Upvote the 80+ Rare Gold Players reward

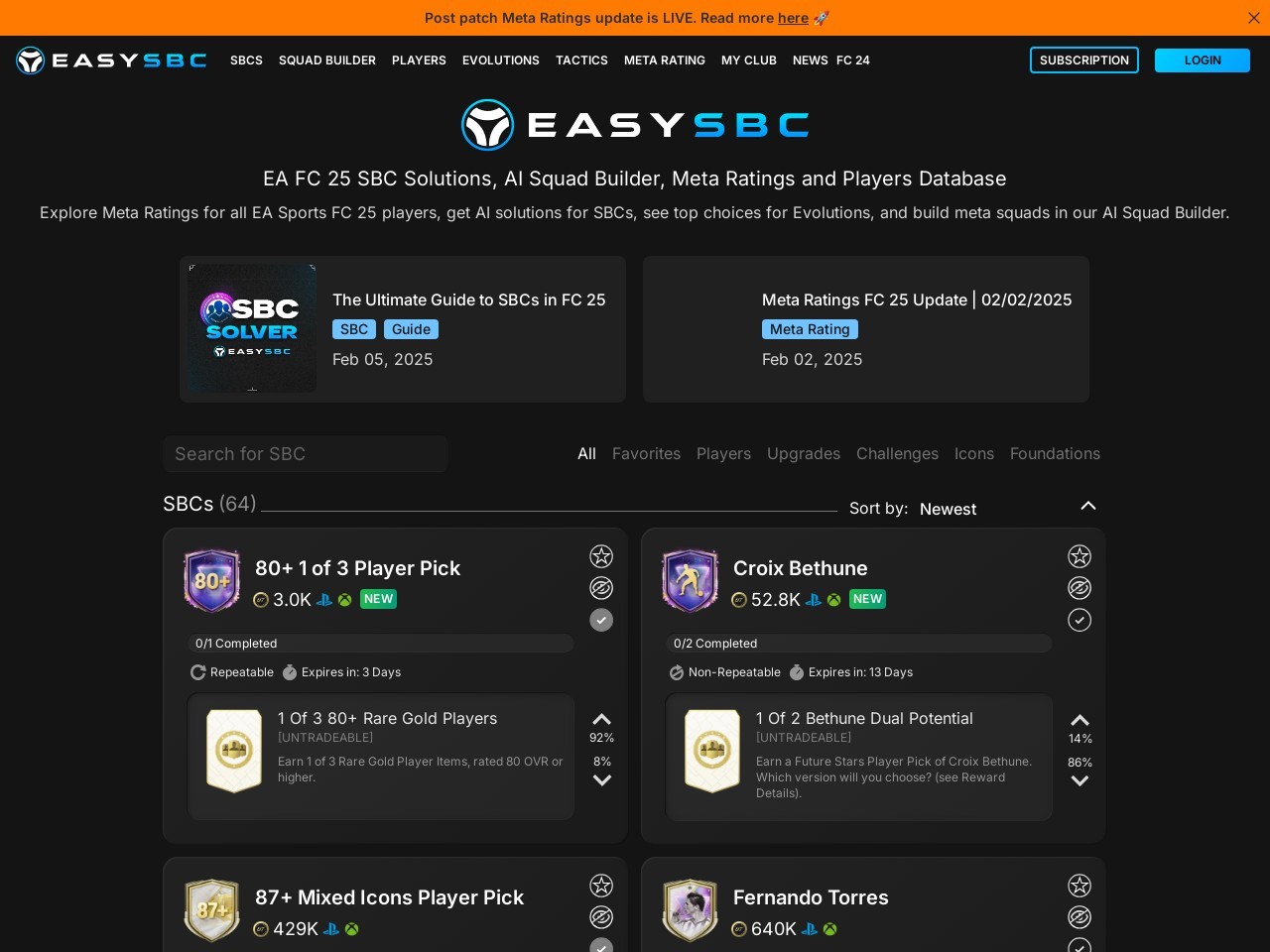pos(601,719)
